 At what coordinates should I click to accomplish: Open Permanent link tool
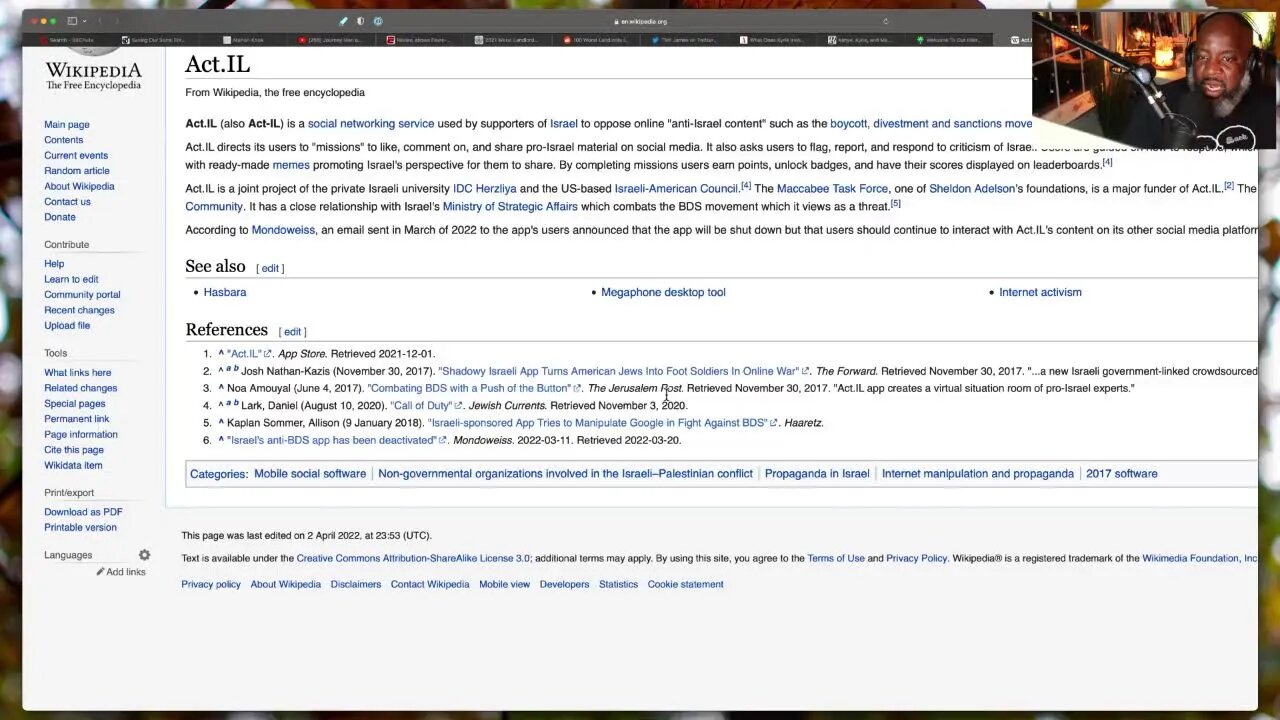click(x=76, y=419)
